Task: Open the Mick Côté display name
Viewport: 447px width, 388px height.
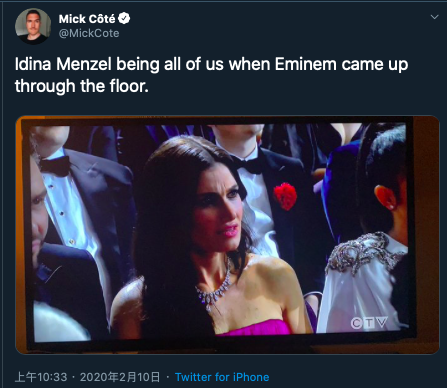Action: click(x=87, y=19)
